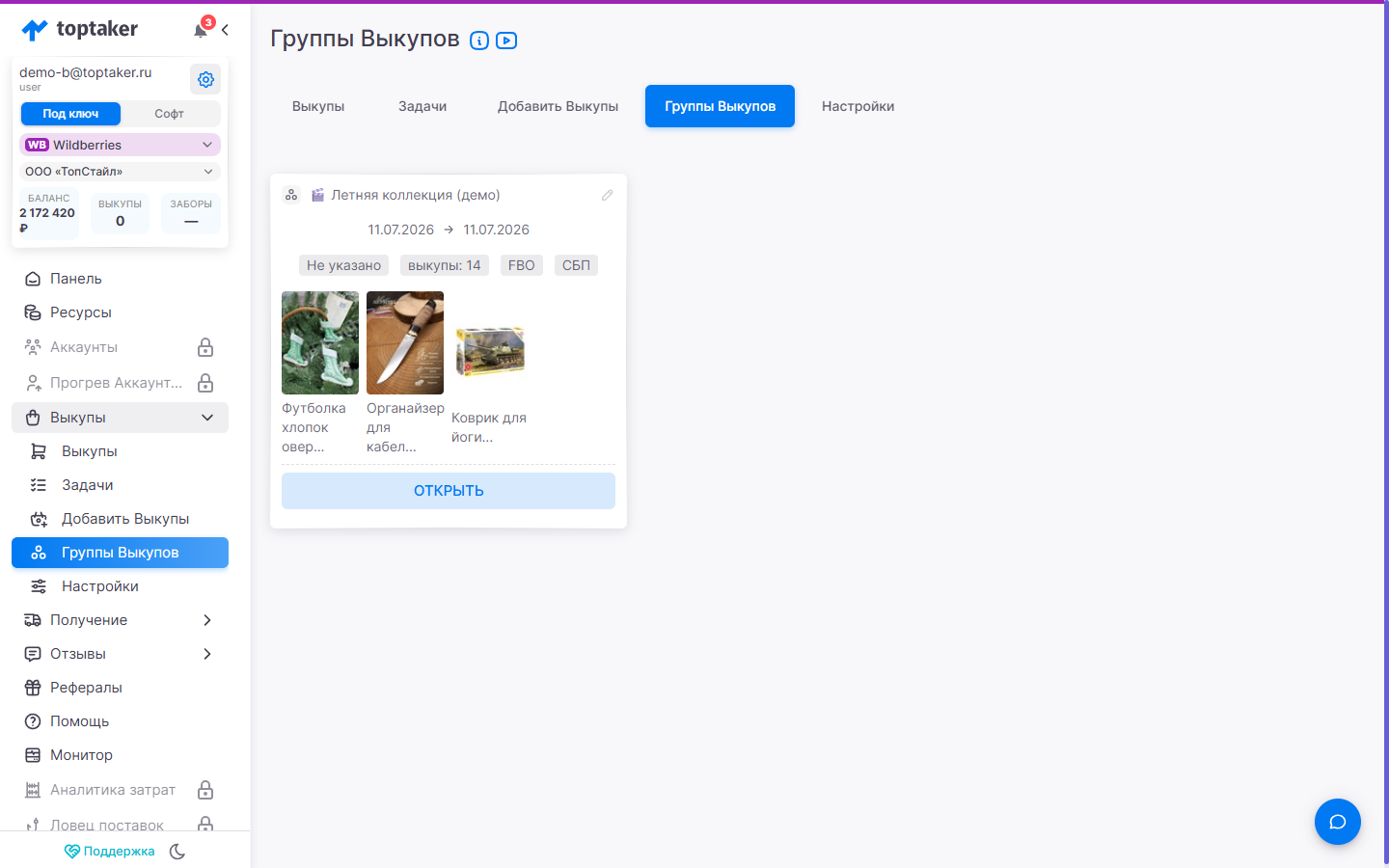This screenshot has height=868, width=1389.
Task: Click the Не указано tag
Action: (343, 265)
